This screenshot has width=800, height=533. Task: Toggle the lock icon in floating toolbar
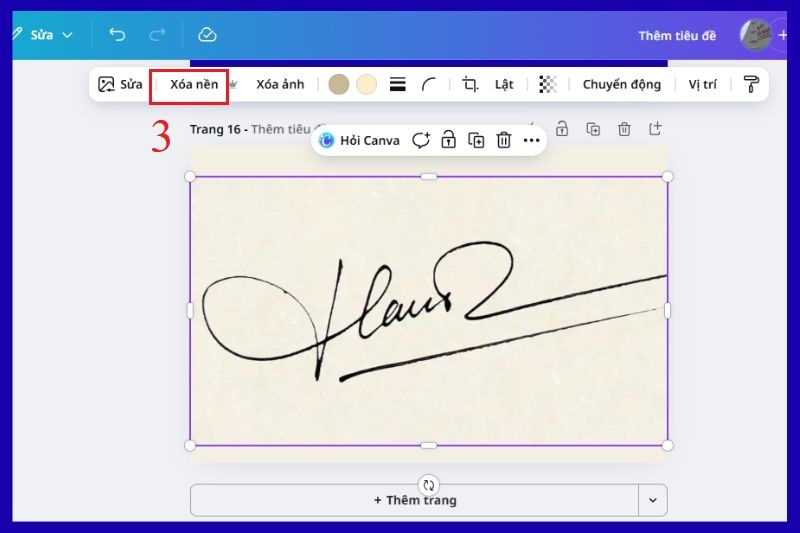448,140
